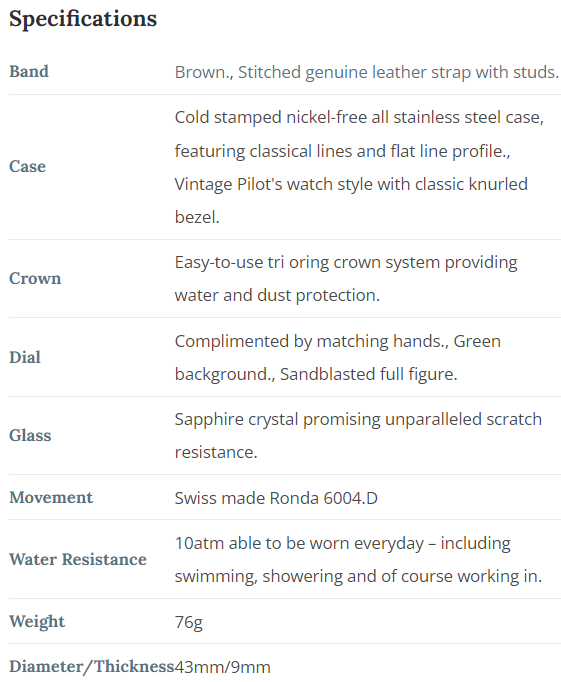Select the Band row label
The height and width of the screenshot is (682, 561).
(29, 71)
